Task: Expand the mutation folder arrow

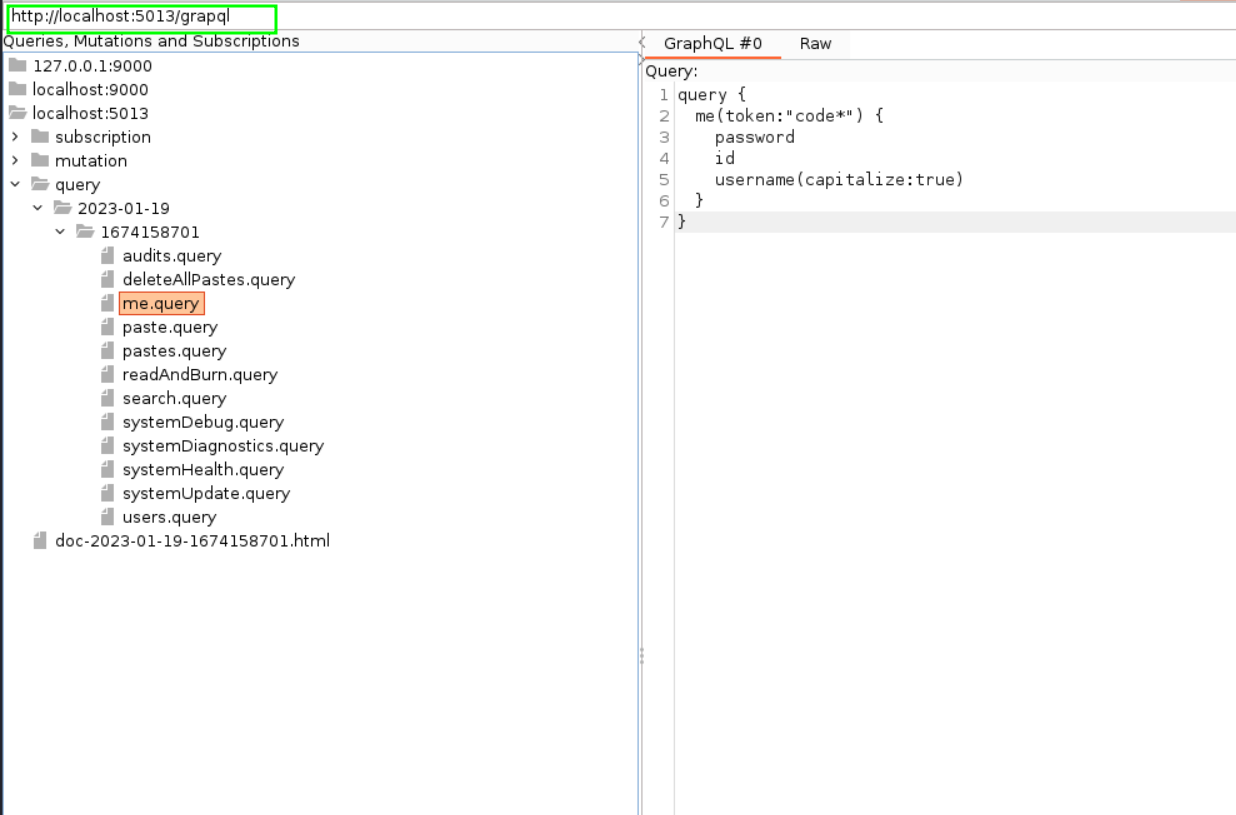Action: click(15, 161)
